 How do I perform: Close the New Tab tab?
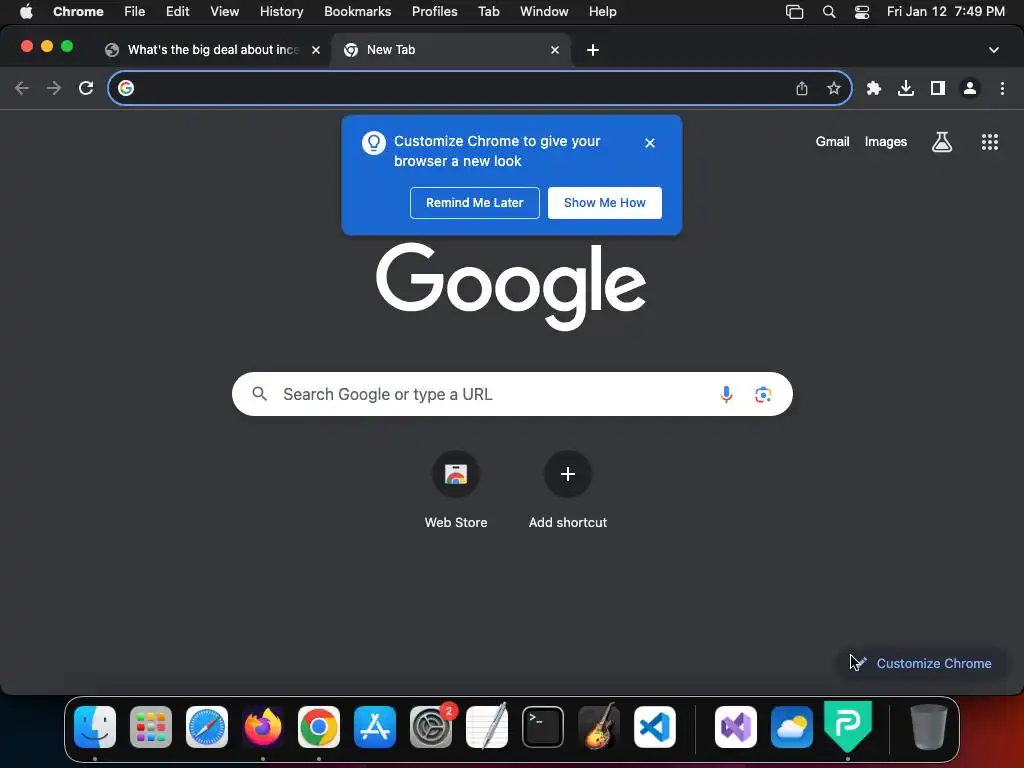tap(554, 50)
